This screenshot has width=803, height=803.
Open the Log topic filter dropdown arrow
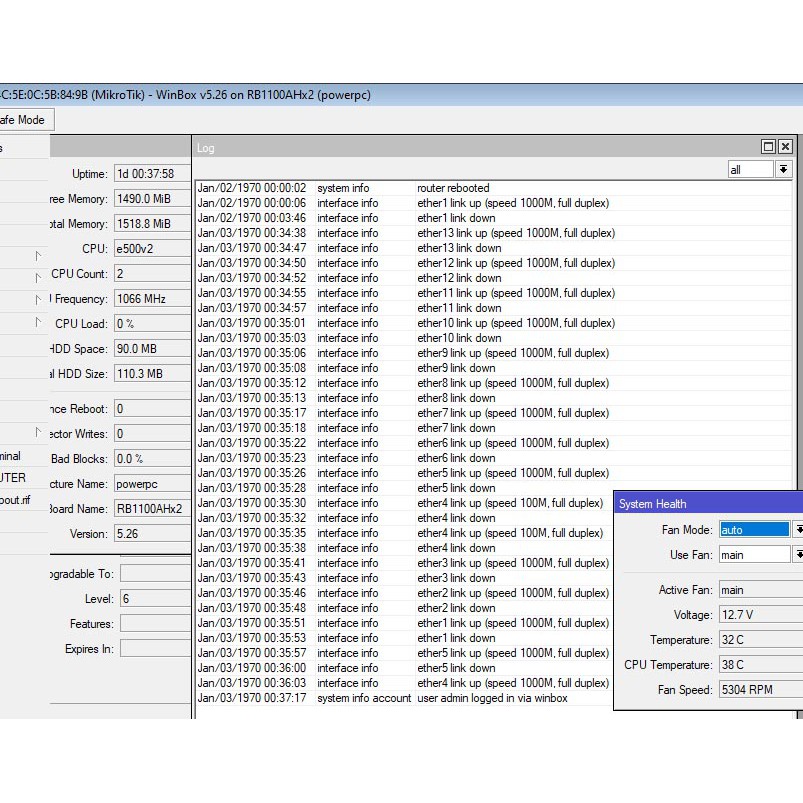coord(783,170)
